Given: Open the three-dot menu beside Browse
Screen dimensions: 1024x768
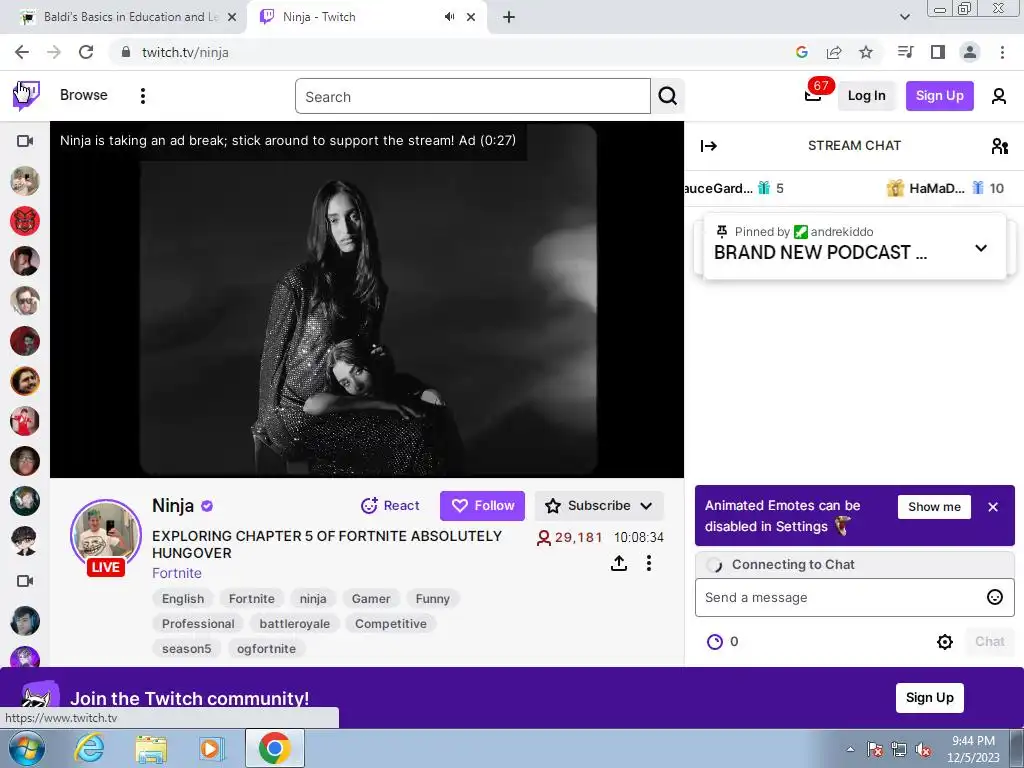Looking at the screenshot, I should coord(143,96).
